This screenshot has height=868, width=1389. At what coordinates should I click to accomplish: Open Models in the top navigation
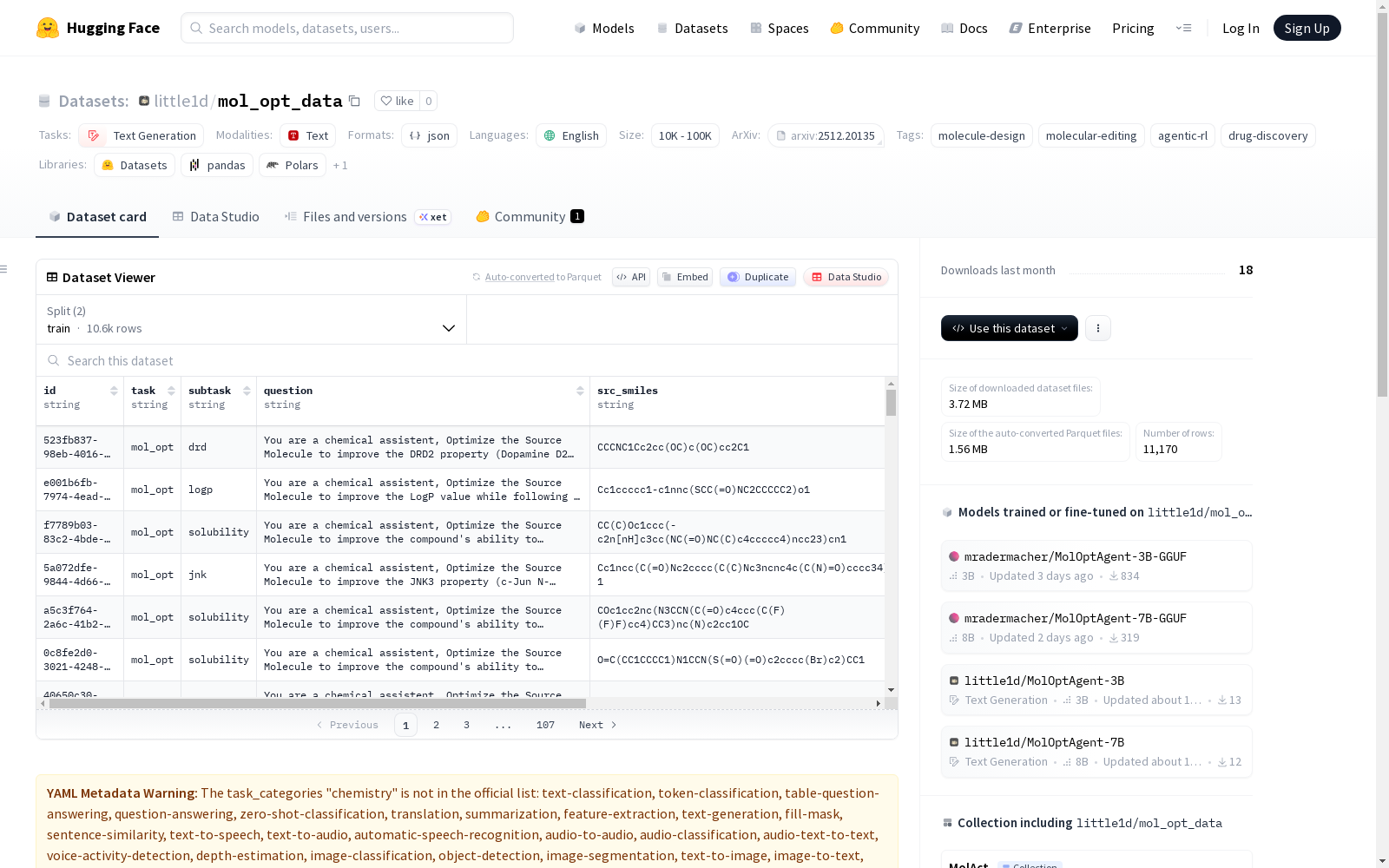tap(604, 28)
